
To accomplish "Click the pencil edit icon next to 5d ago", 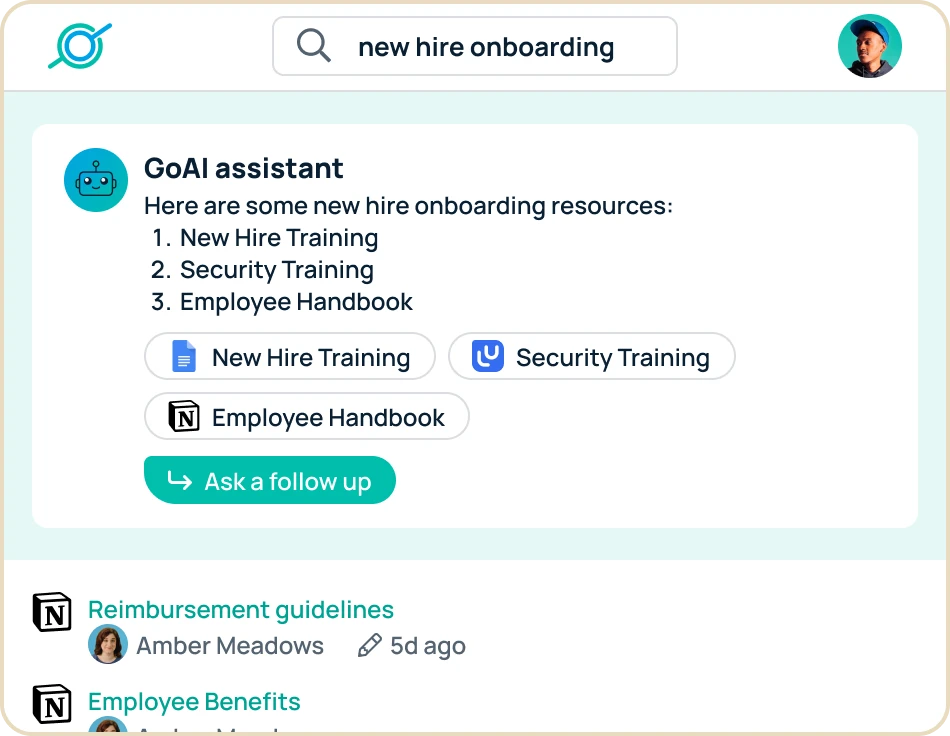I will 370,645.
